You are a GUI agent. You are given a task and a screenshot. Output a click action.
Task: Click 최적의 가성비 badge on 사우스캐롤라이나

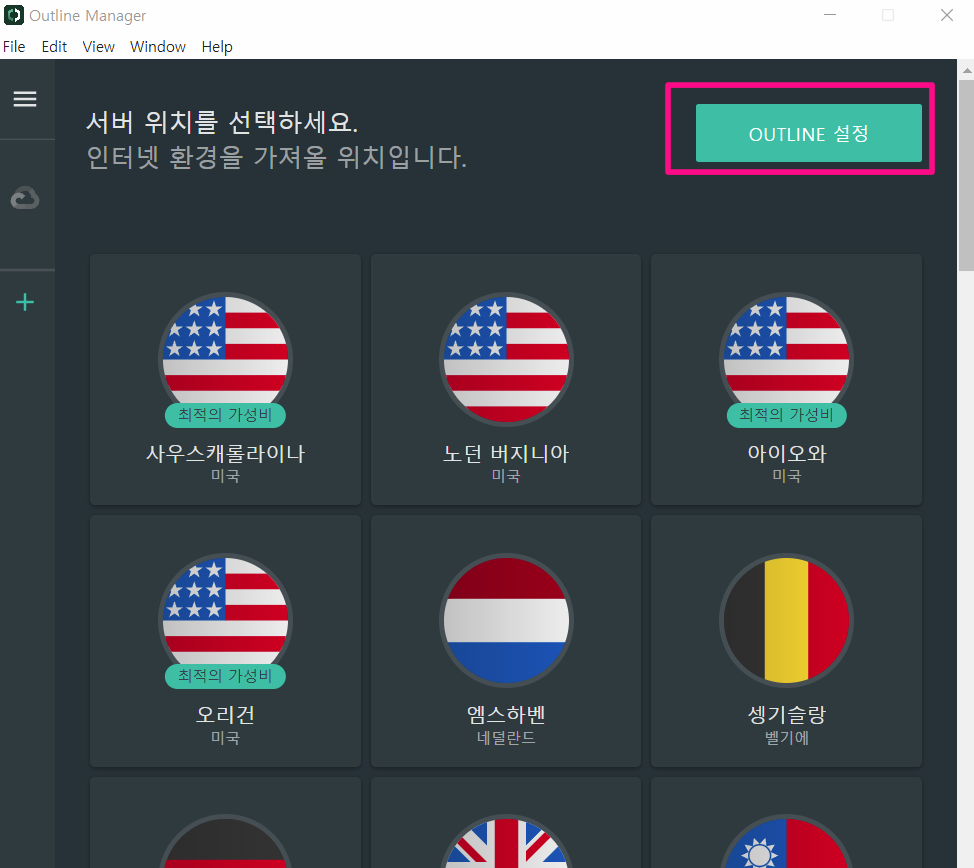[225, 415]
